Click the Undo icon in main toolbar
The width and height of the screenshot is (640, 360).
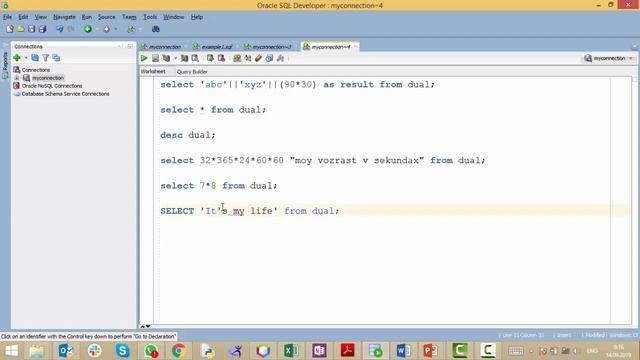coord(60,29)
